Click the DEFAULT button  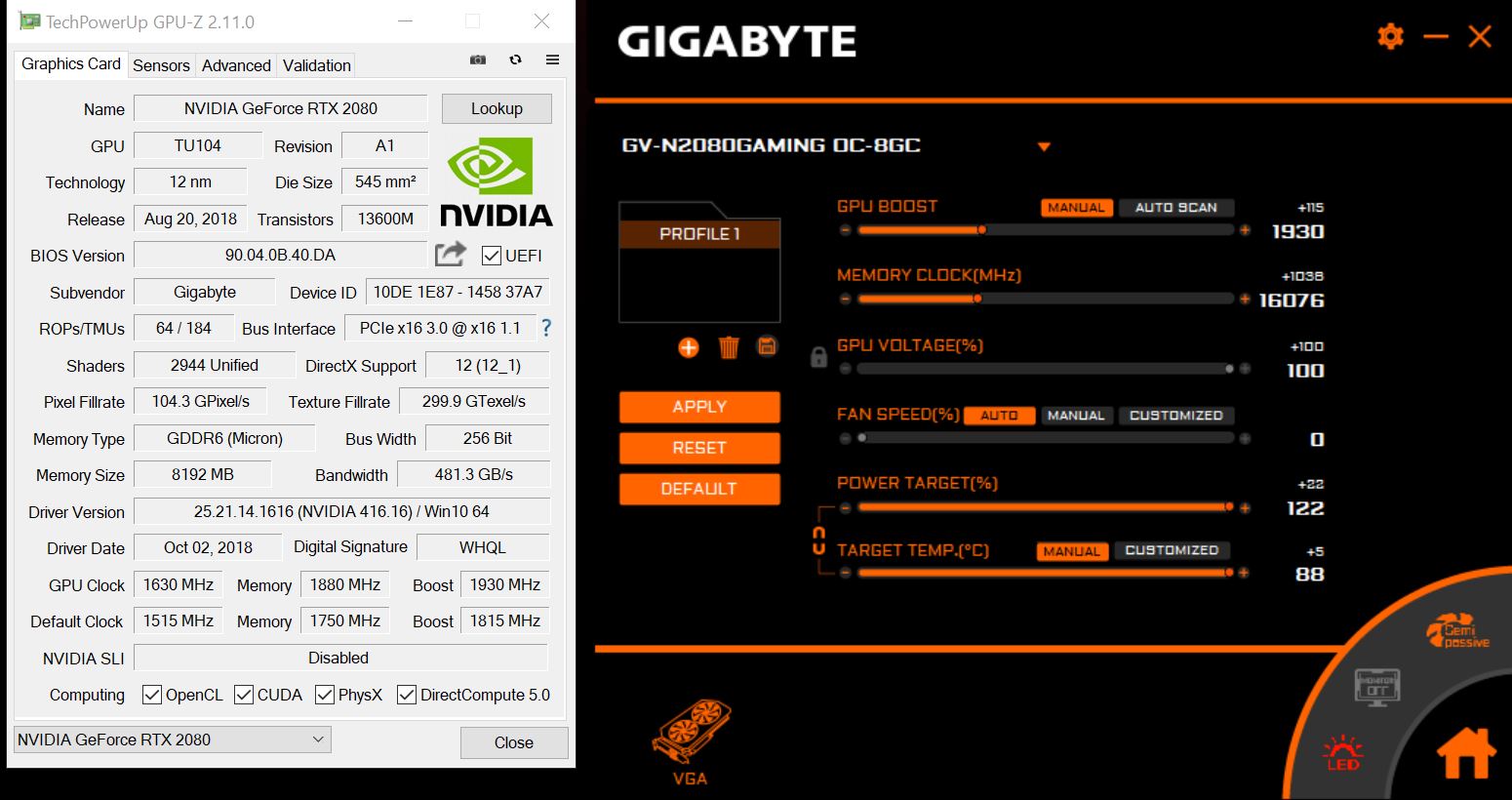point(699,489)
